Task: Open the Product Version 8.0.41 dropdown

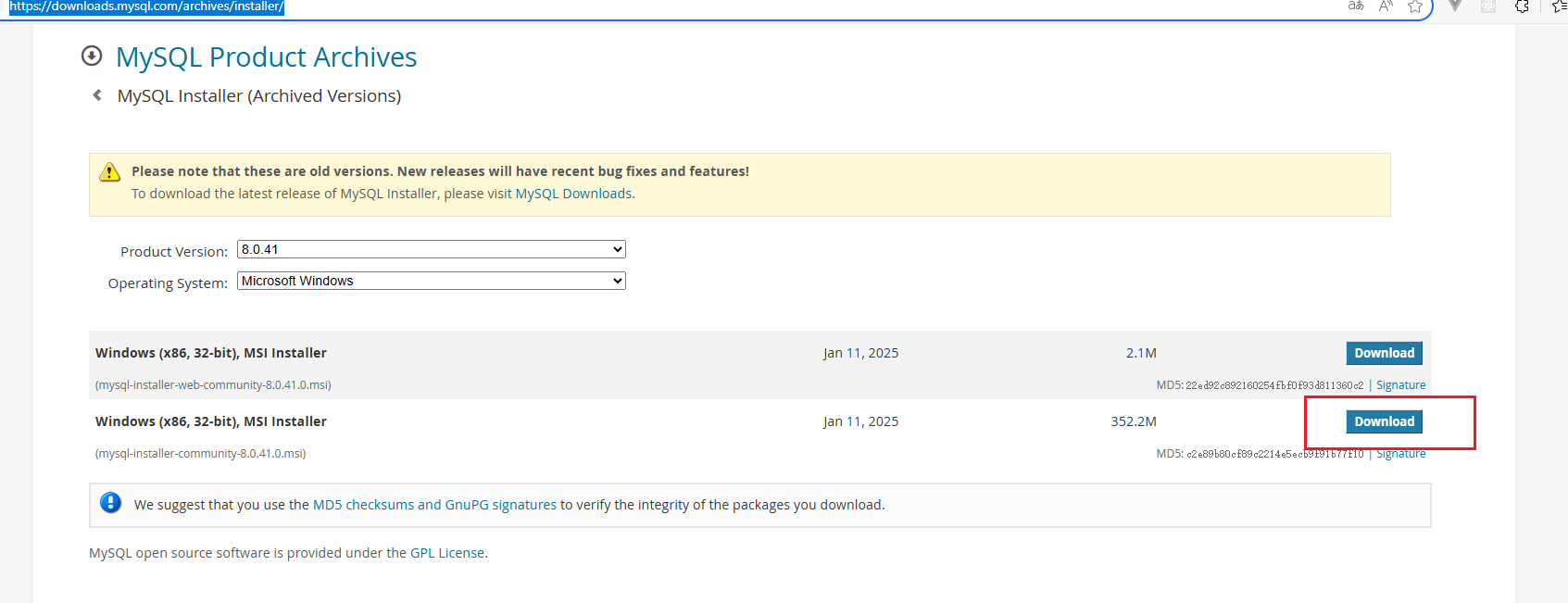Action: [432, 249]
